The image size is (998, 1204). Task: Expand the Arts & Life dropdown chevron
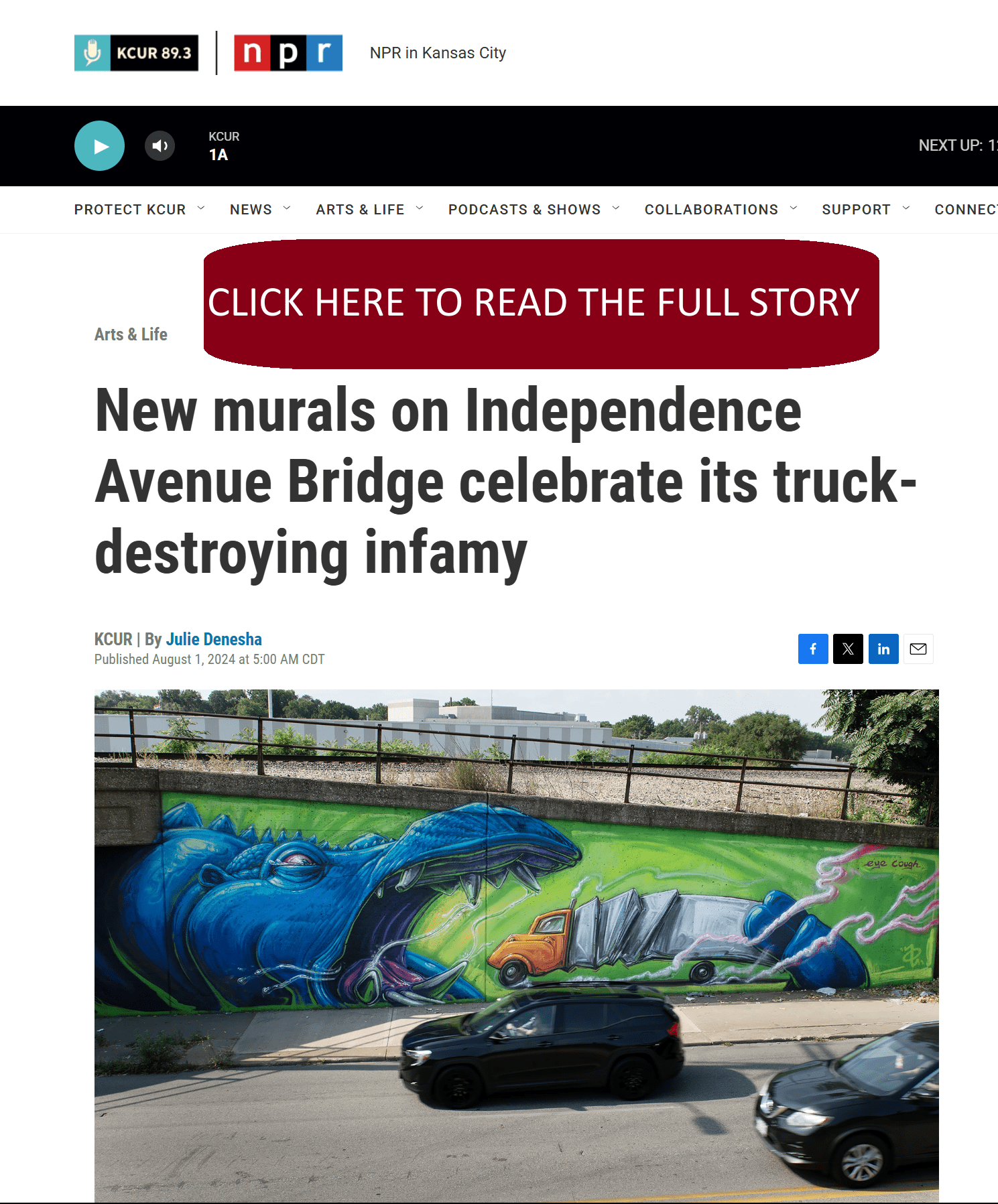pyautogui.click(x=420, y=208)
